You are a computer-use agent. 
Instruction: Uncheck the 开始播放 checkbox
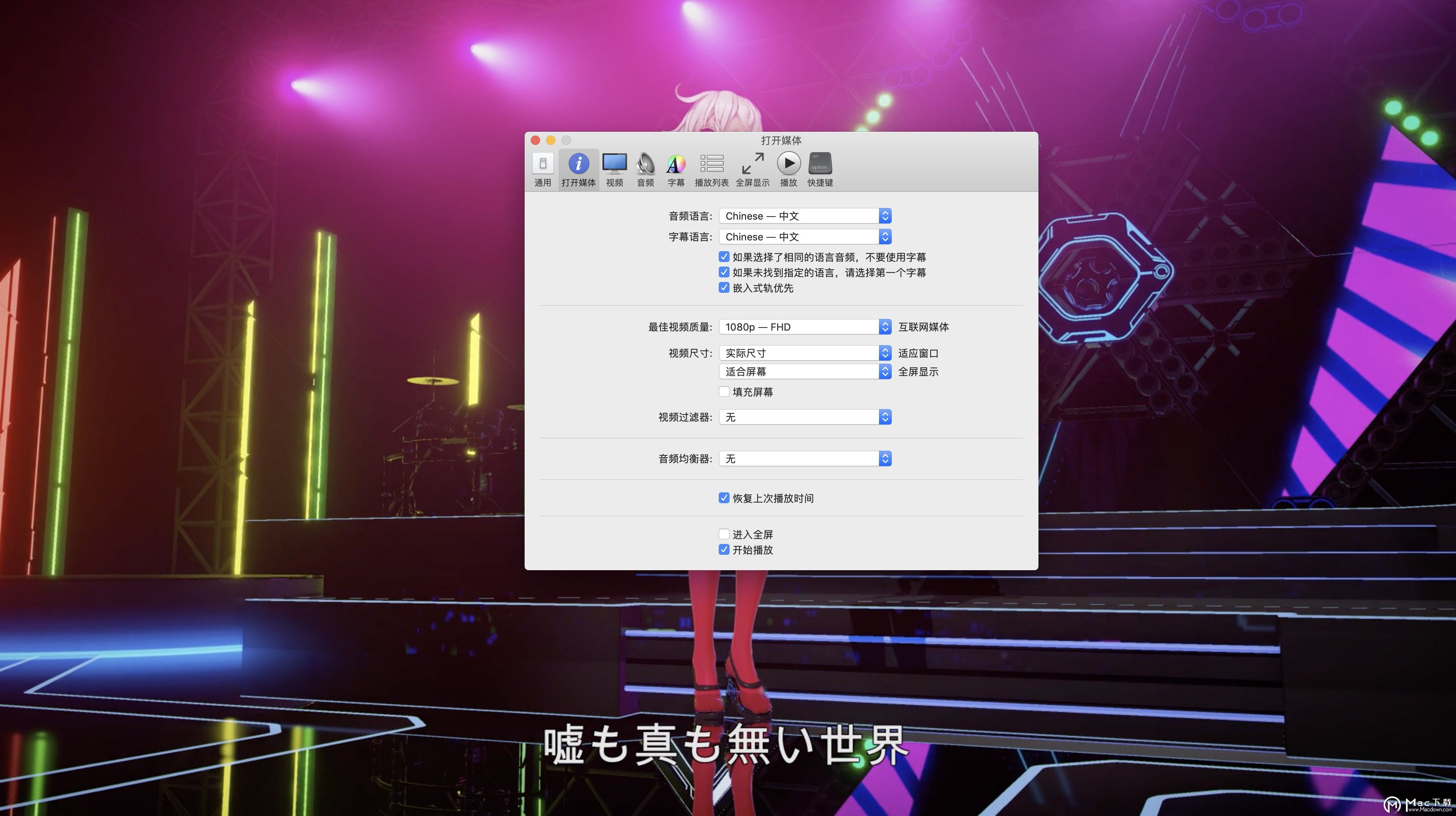click(x=723, y=549)
